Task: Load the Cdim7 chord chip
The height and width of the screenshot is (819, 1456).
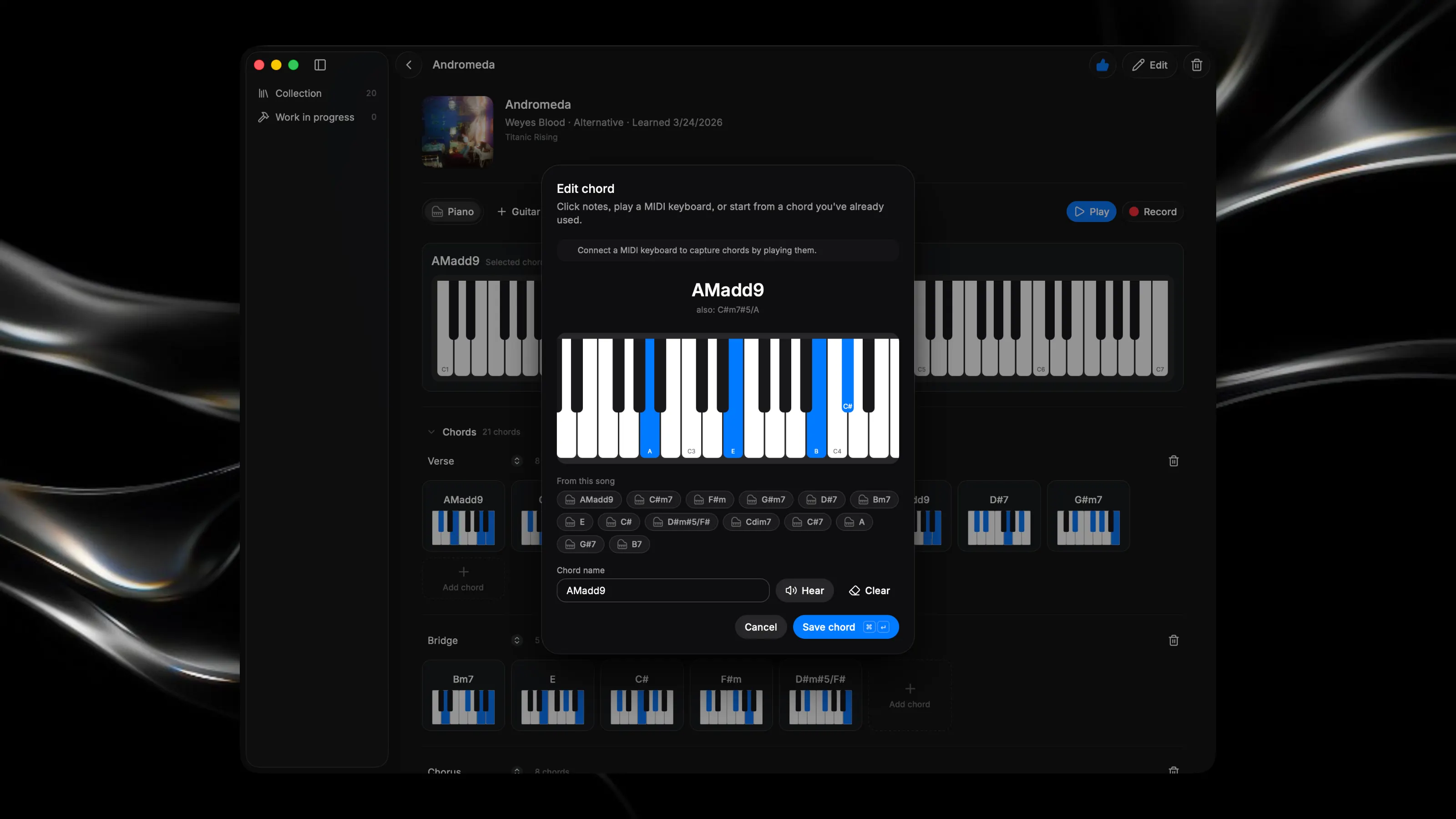Action: [x=751, y=522]
